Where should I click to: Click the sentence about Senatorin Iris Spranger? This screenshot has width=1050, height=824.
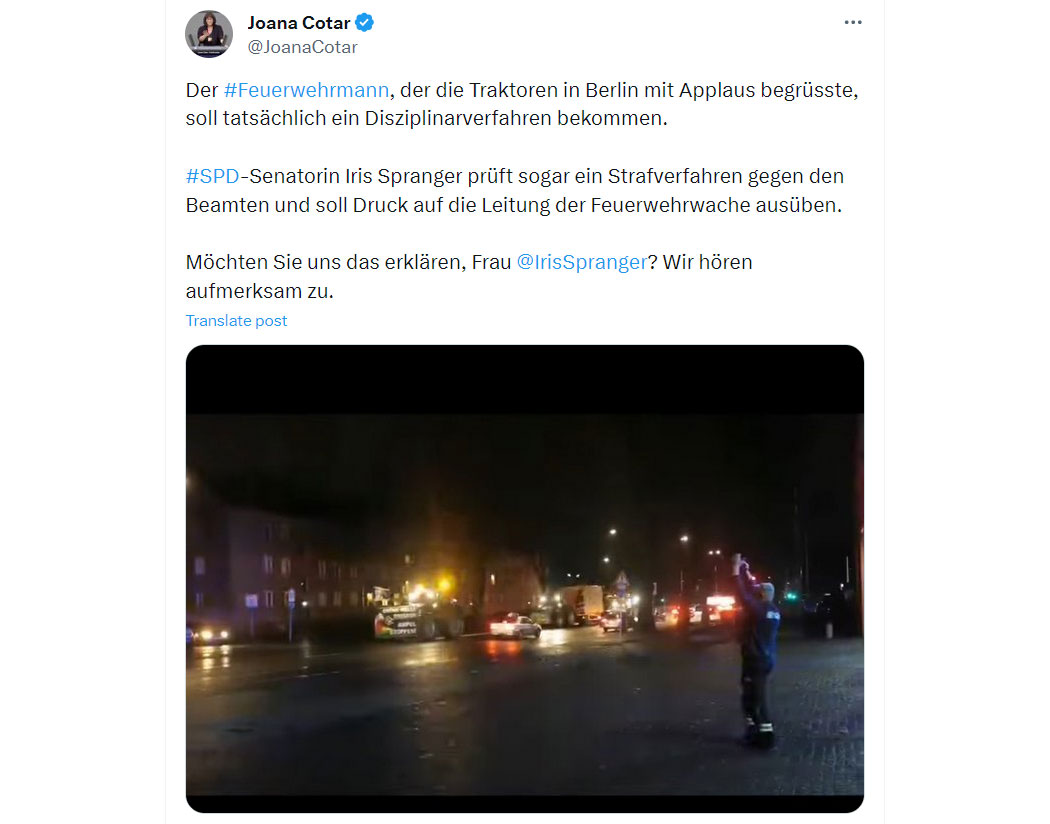tap(514, 190)
